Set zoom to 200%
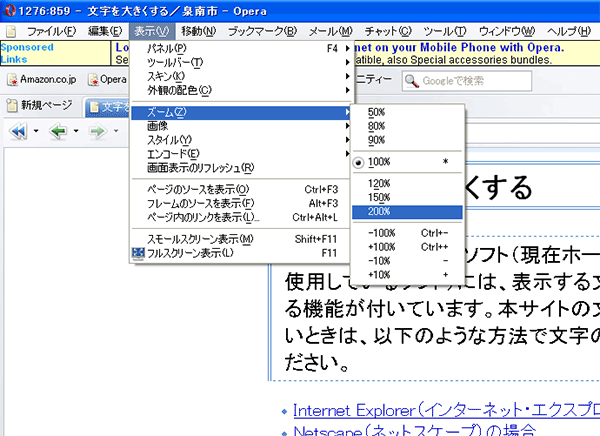 [x=407, y=212]
